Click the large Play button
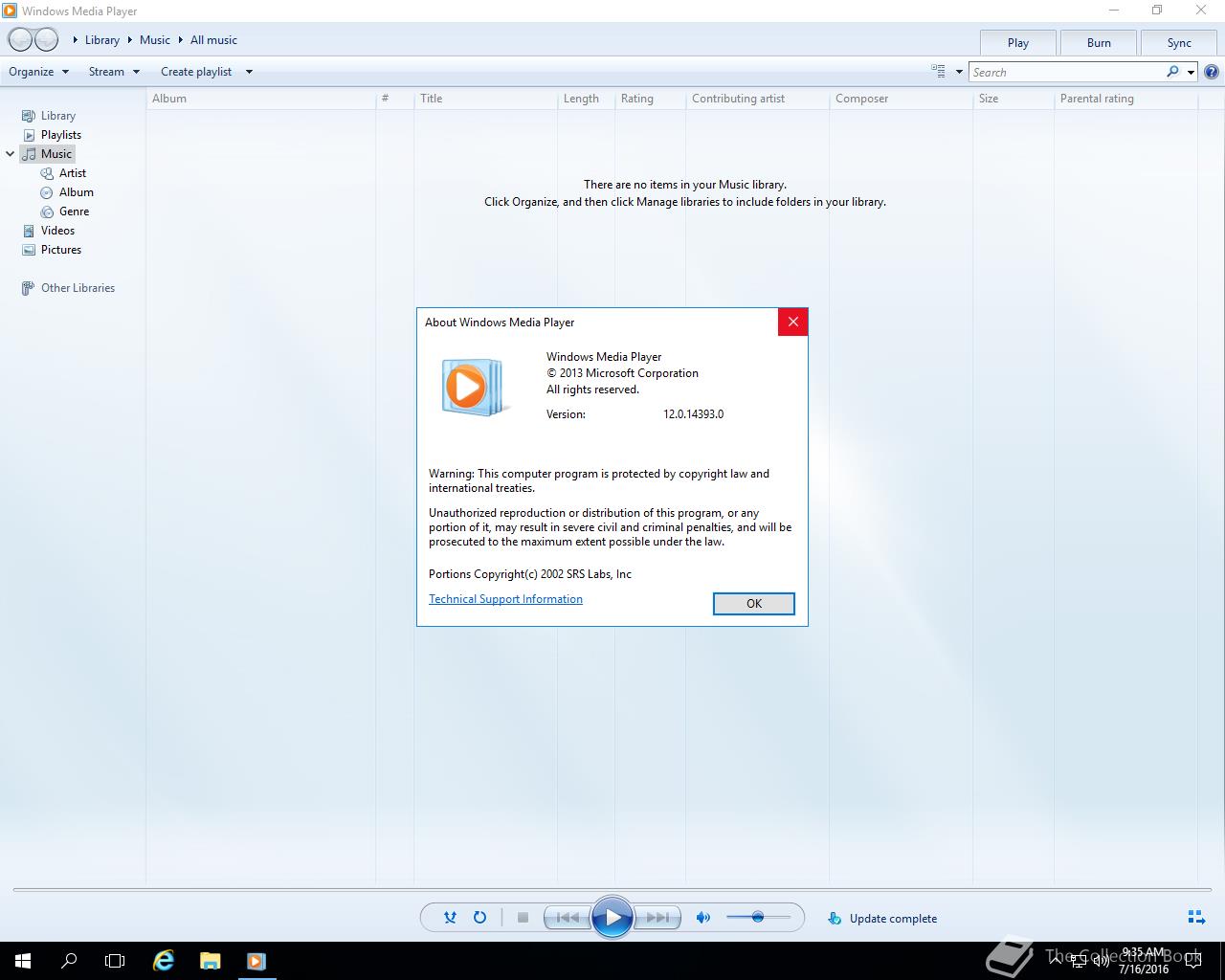Screen dimensions: 1225x980 point(612,918)
